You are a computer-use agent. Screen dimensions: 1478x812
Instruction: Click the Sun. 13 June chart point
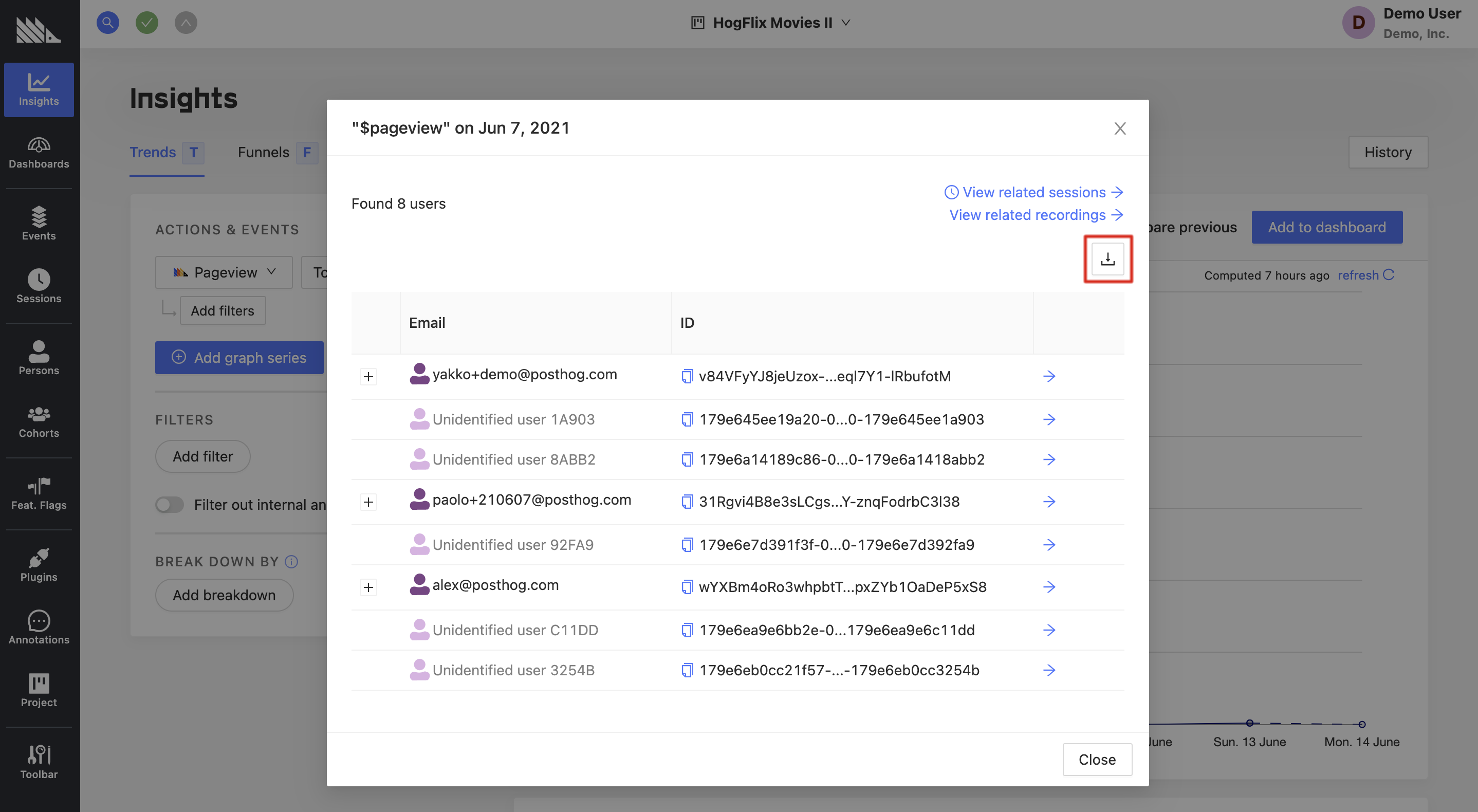1249,723
